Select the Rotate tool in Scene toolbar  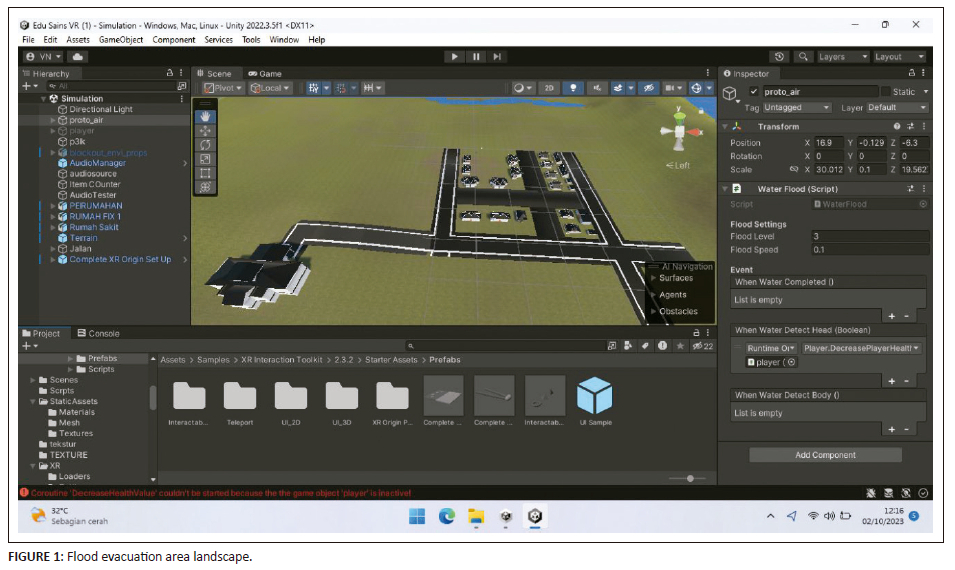(205, 144)
